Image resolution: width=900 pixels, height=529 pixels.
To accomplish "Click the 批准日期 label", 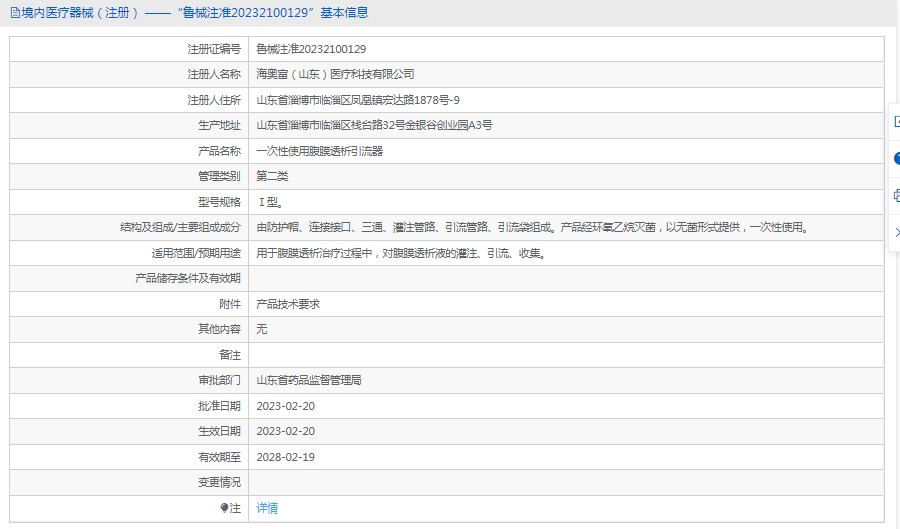I will pos(219,406).
